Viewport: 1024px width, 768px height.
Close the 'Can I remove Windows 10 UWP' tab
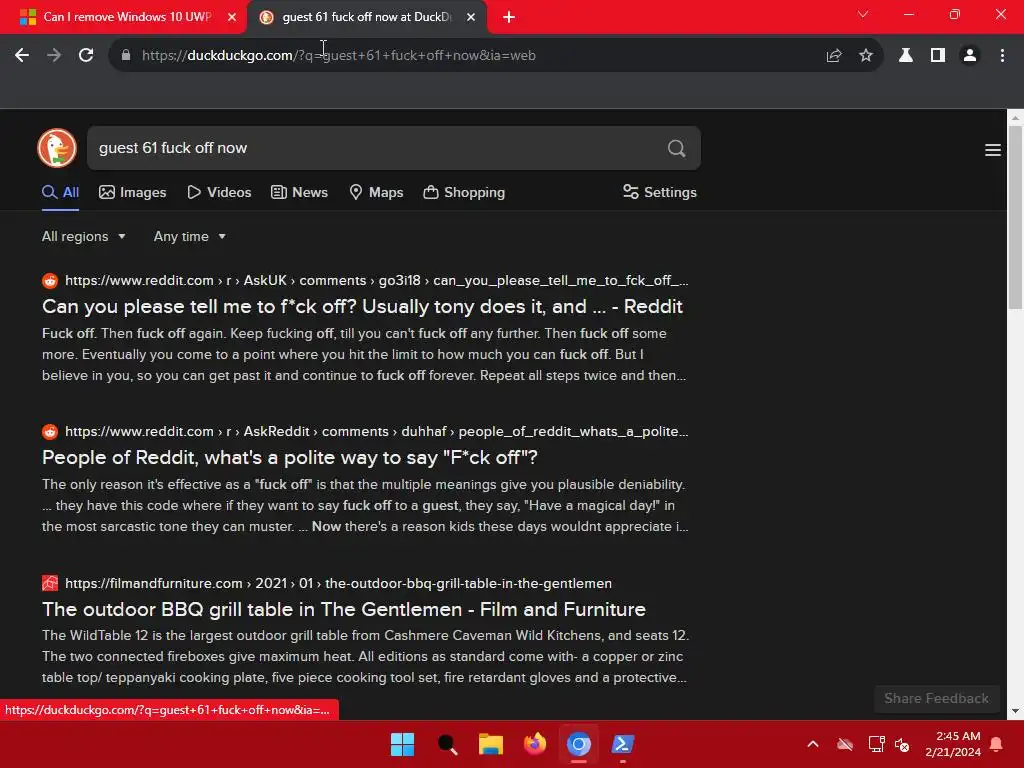[x=232, y=17]
